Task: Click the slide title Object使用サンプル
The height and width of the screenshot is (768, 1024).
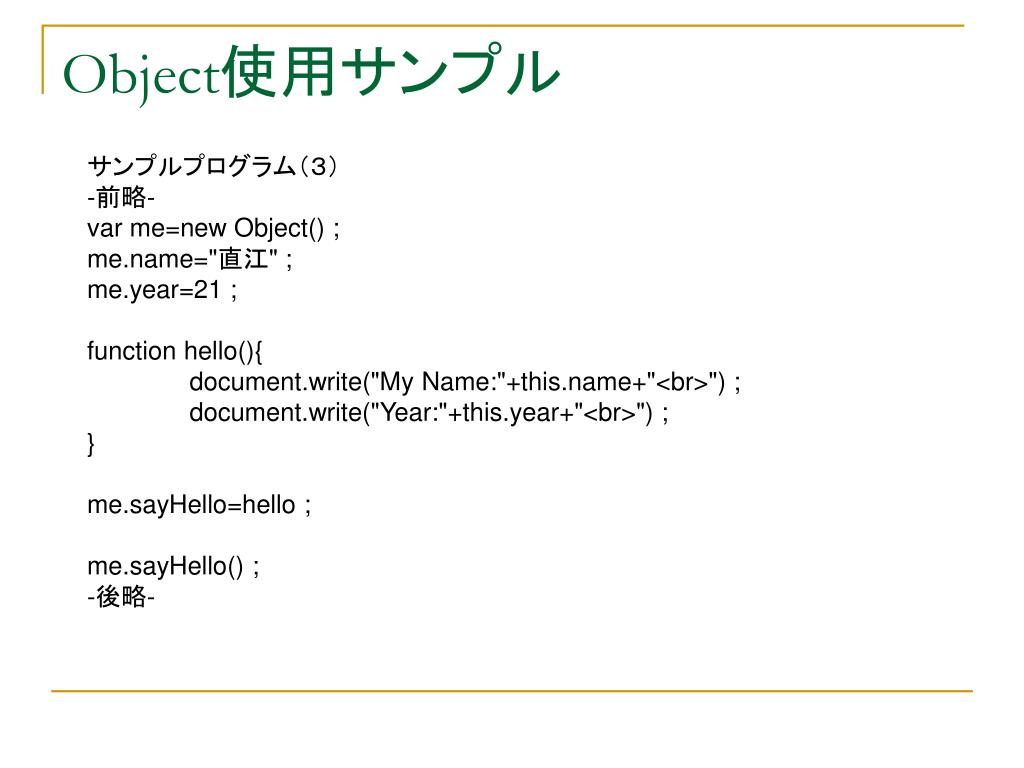Action: click(x=312, y=74)
